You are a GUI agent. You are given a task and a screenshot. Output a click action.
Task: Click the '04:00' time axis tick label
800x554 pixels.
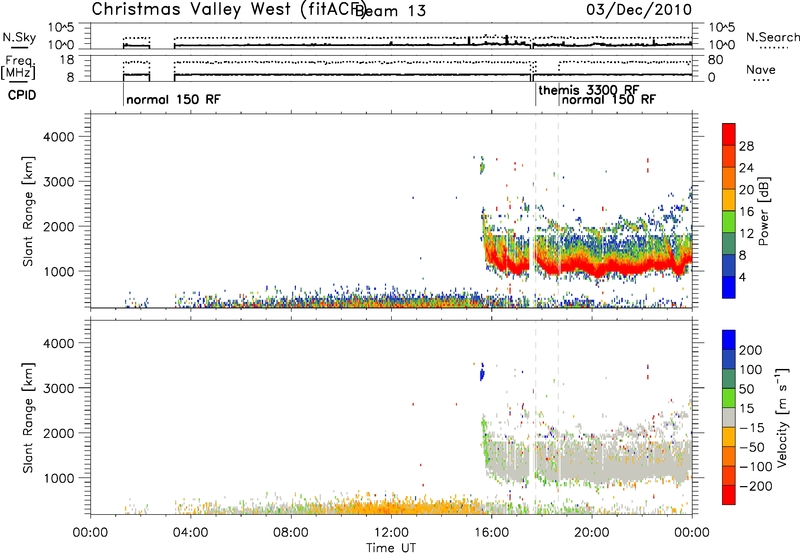click(x=190, y=533)
